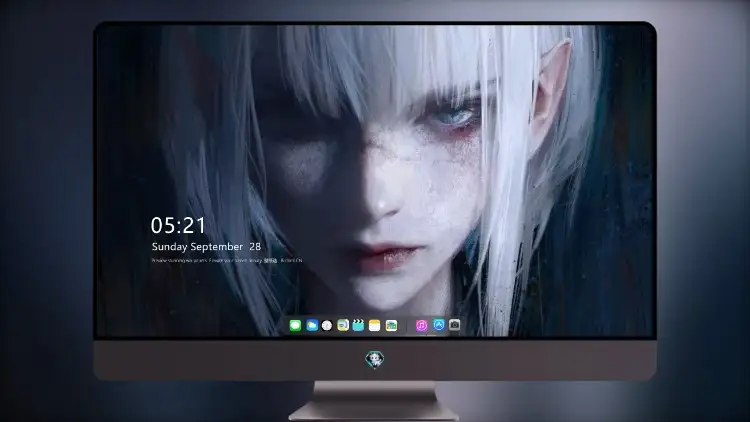The image size is (750, 422).
Task: Launch the Weather app from the dock
Action: point(312,325)
